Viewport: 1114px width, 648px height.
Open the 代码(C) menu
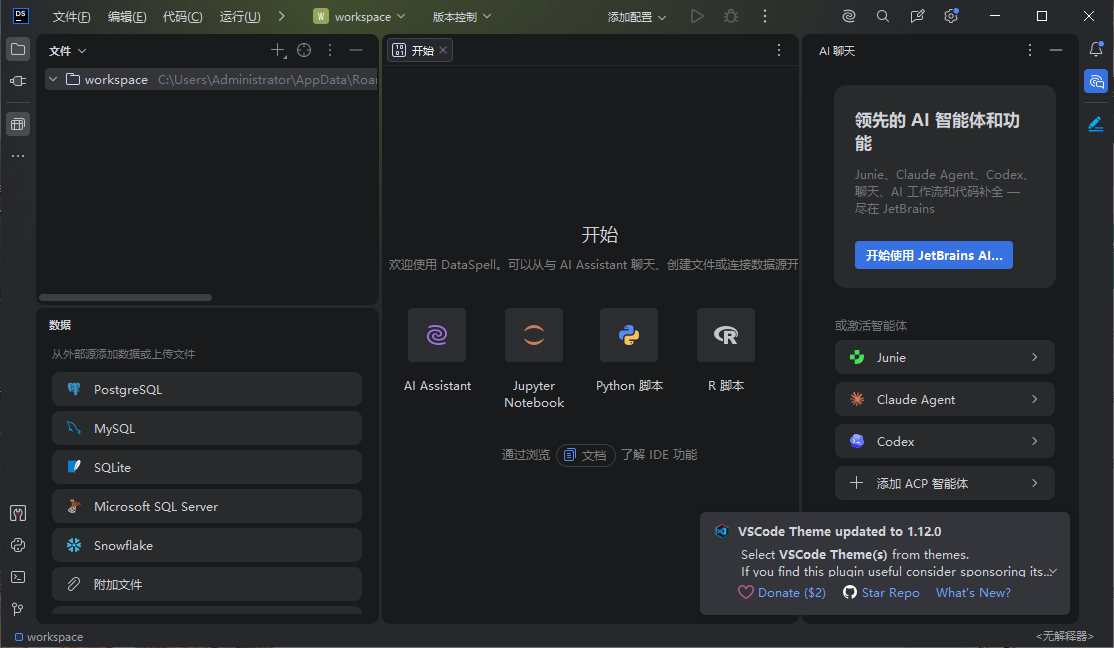click(183, 16)
